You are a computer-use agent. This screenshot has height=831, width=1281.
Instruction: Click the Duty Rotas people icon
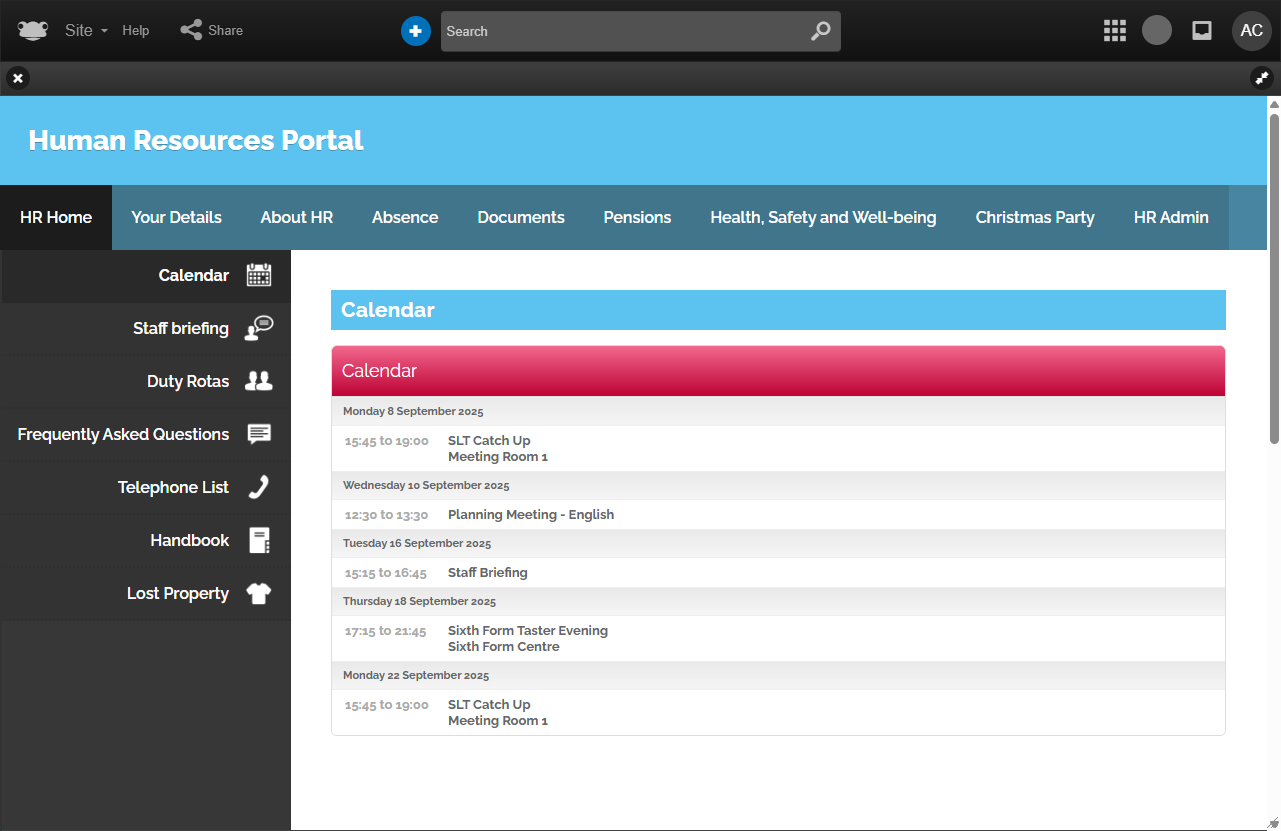259,381
